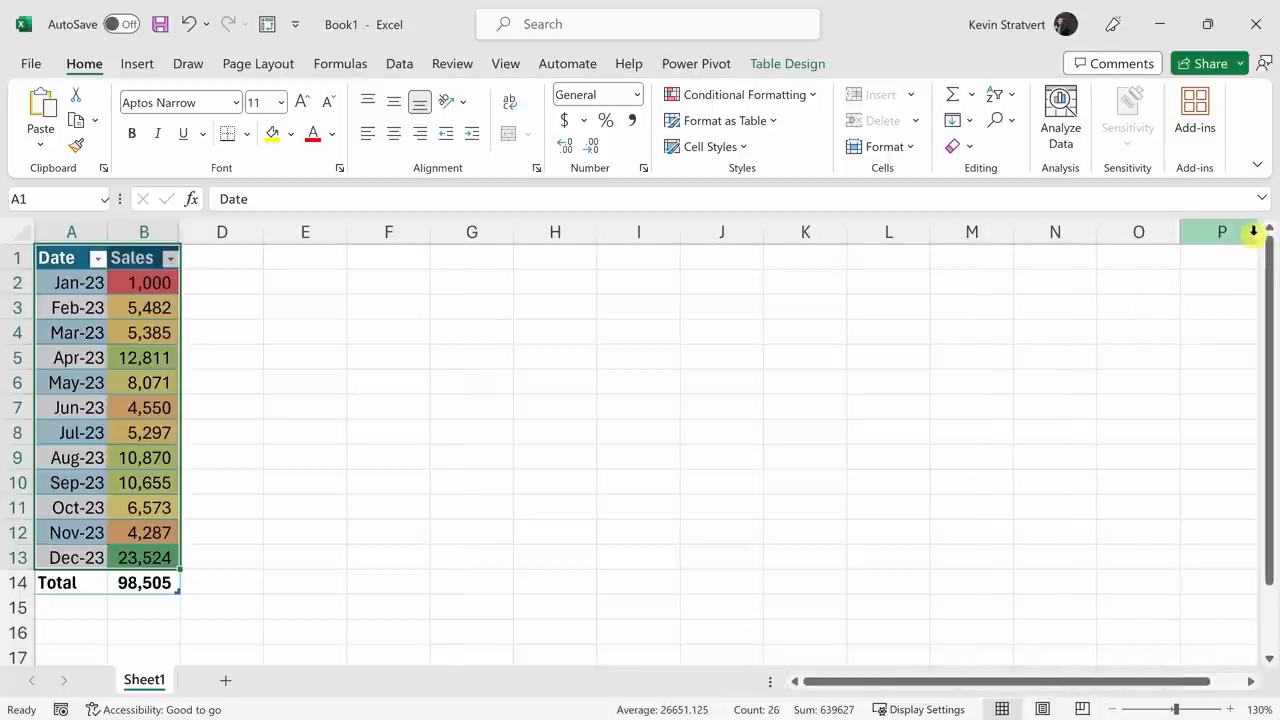Open Analyze Data
Viewport: 1280px width, 720px height.
pos(1060,117)
